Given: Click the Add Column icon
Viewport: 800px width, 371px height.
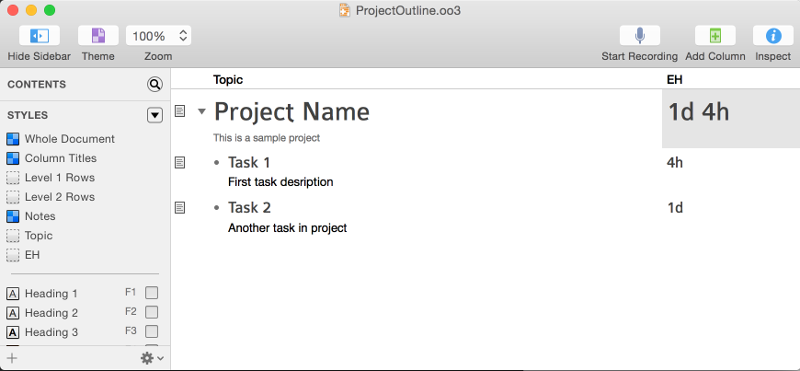Looking at the screenshot, I should point(715,36).
